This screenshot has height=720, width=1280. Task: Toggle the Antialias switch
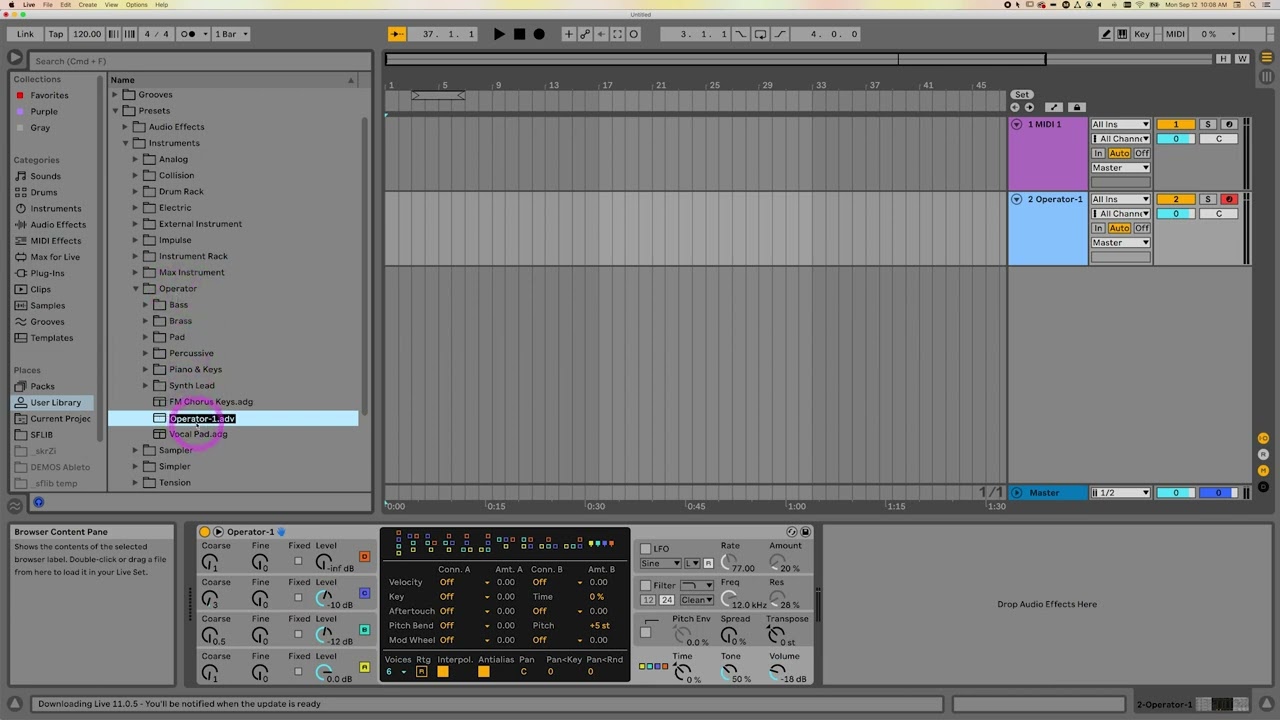pyautogui.click(x=483, y=672)
